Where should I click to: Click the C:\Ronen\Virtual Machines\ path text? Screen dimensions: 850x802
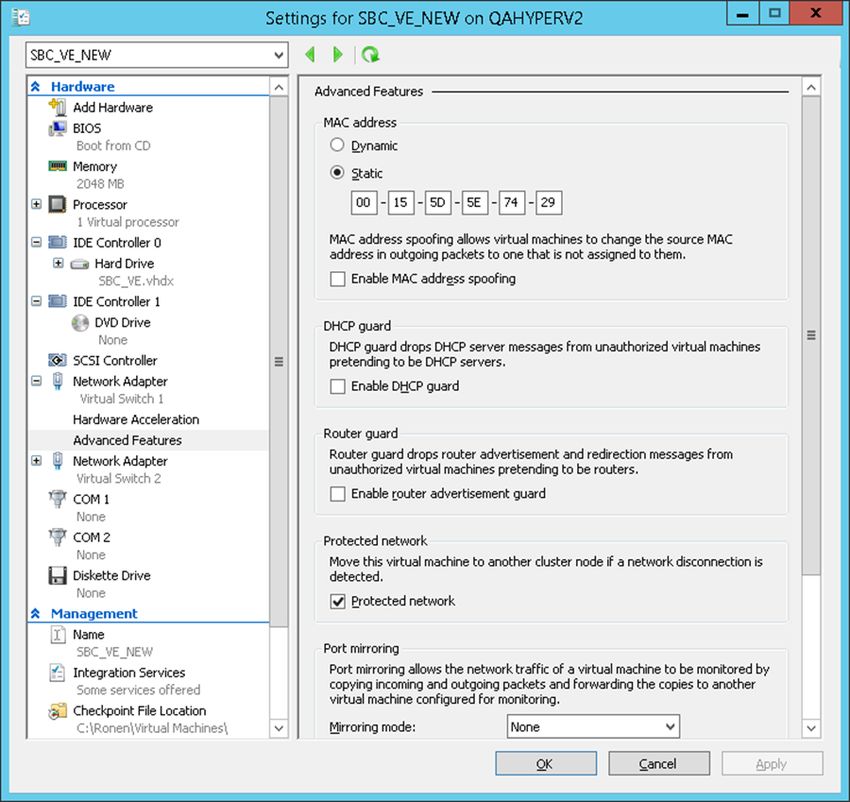152,728
